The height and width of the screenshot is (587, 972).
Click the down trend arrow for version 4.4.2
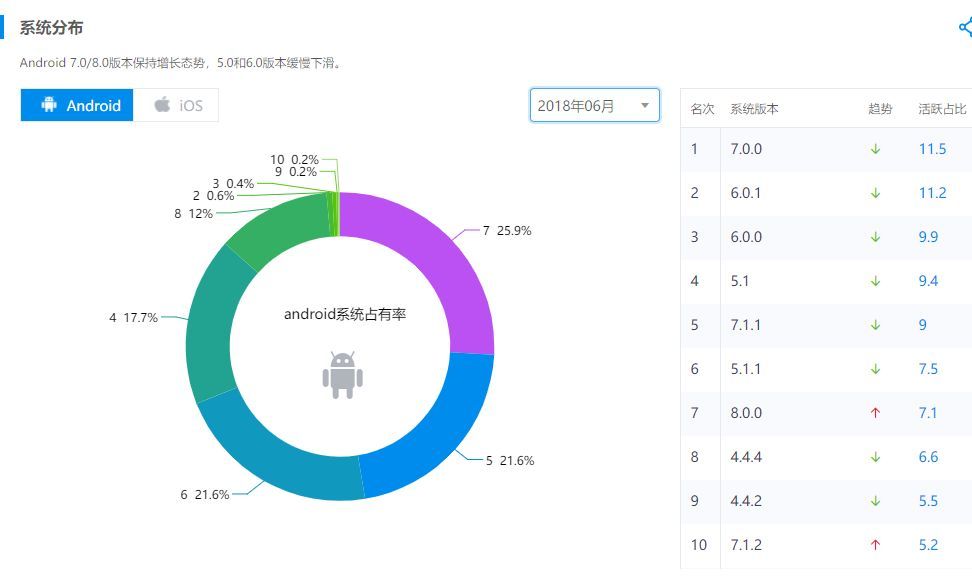[875, 501]
